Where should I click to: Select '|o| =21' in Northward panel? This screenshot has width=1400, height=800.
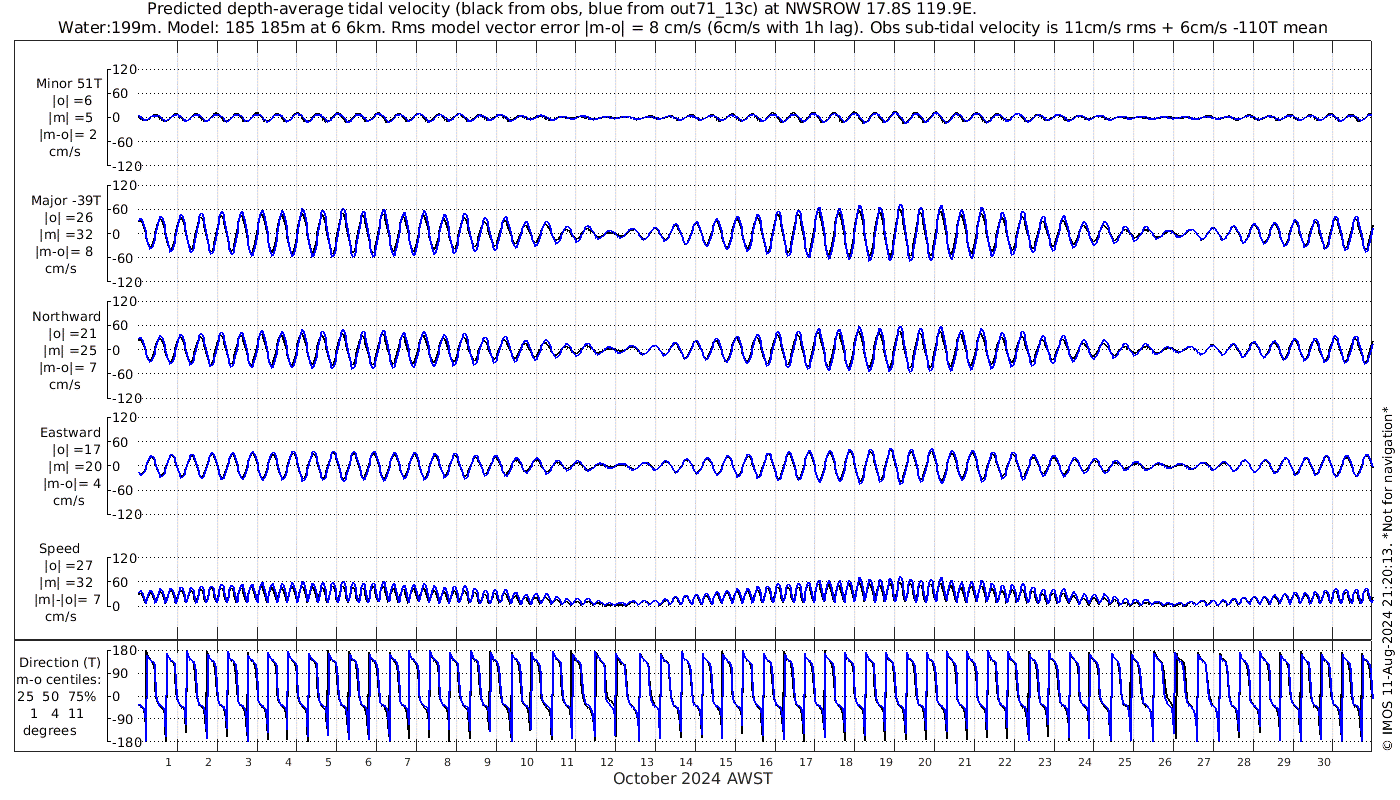pyautogui.click(x=69, y=333)
